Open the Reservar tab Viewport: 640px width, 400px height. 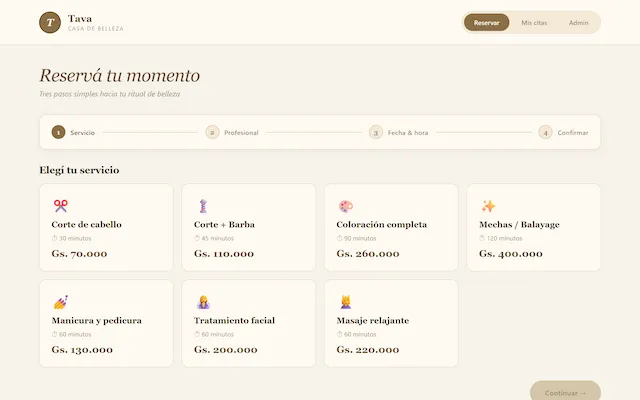487,22
